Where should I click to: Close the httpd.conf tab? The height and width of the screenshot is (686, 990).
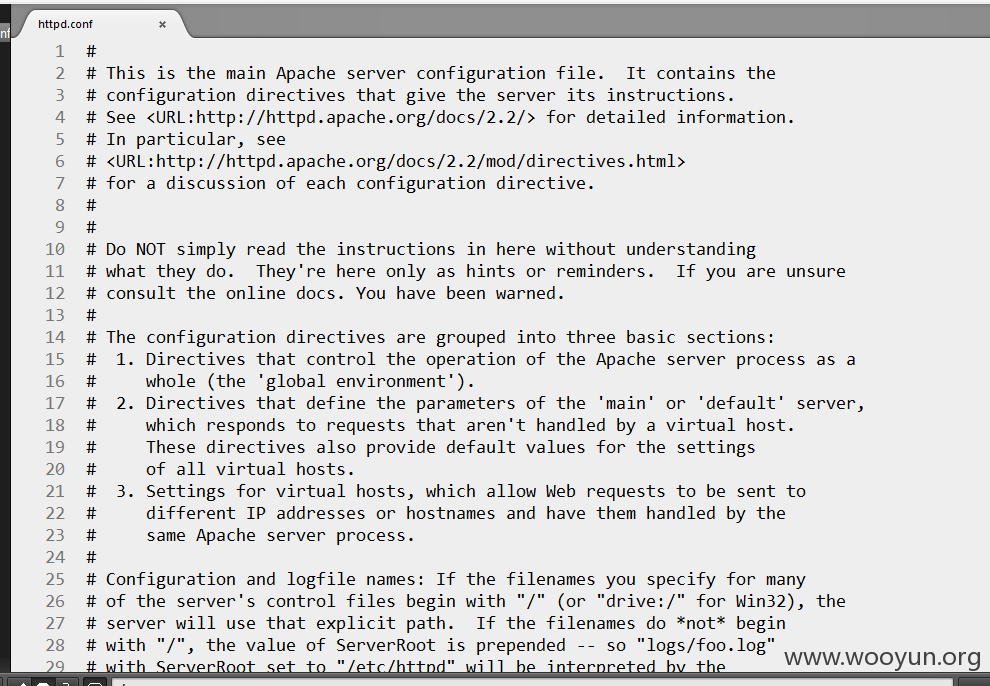(162, 24)
